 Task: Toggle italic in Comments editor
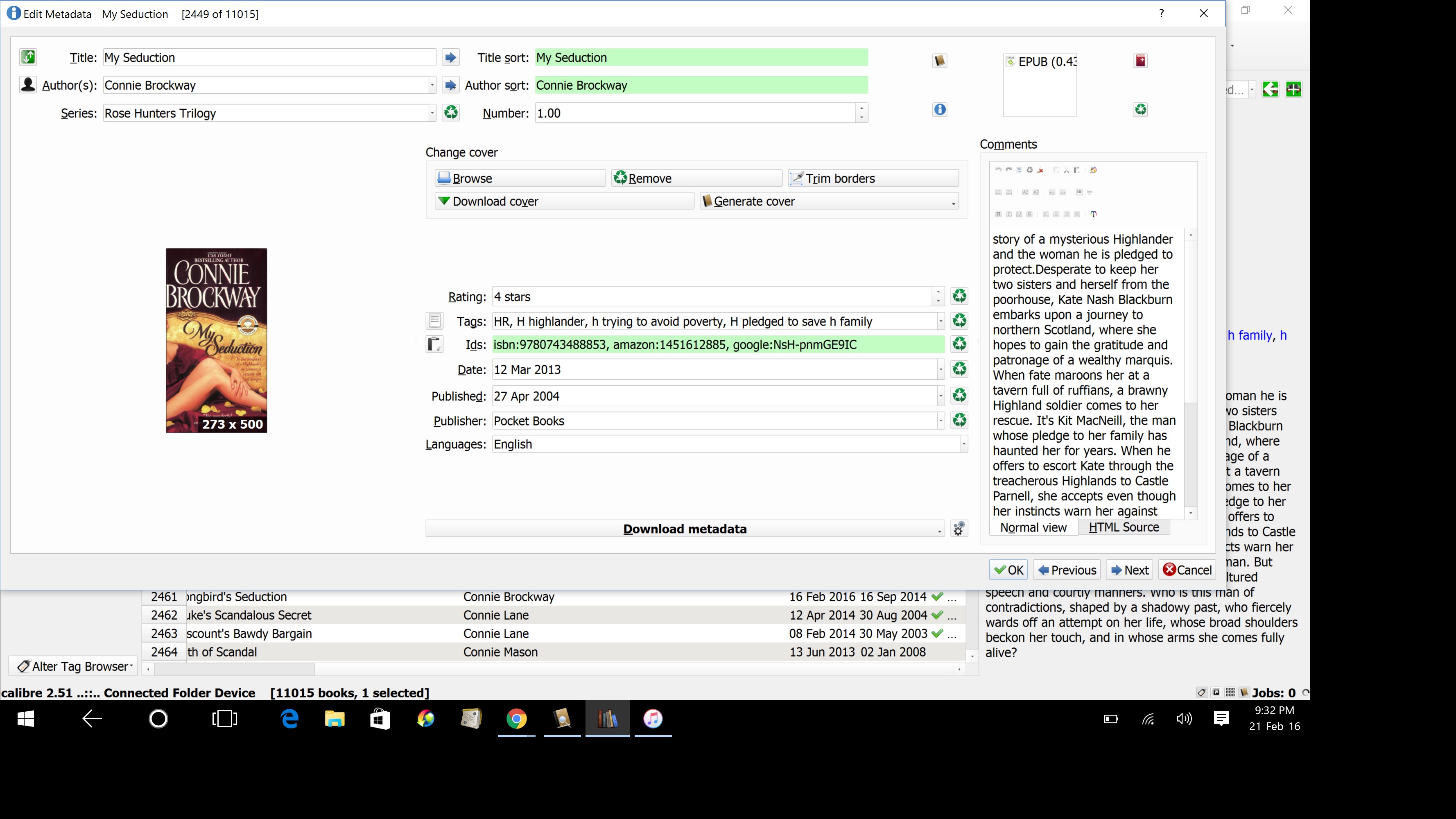click(1008, 214)
